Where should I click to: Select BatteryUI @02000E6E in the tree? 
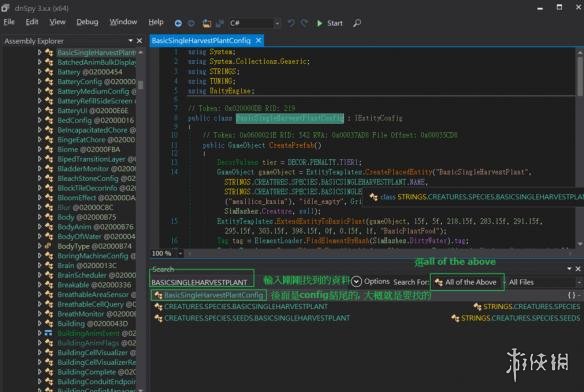click(93, 110)
